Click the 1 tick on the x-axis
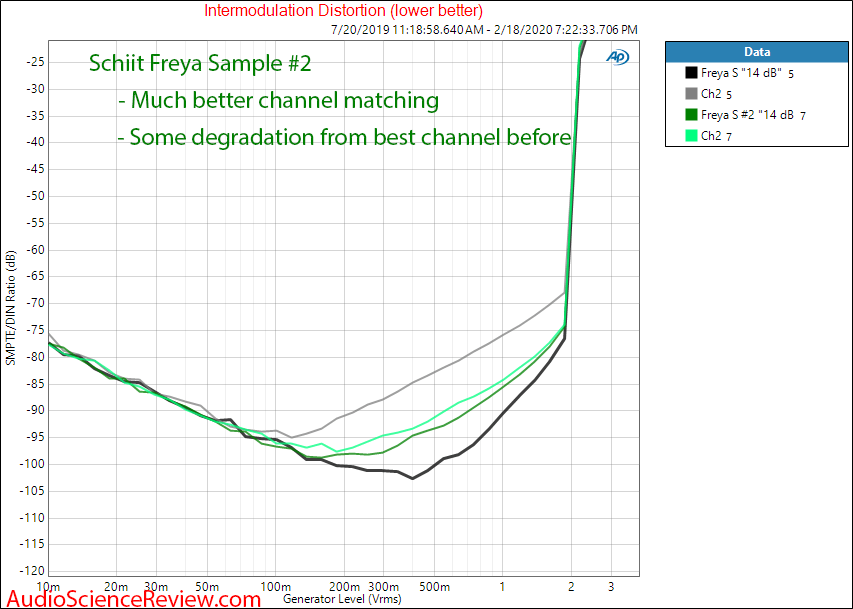Image resolution: width=853 pixels, height=609 pixels. (502, 587)
